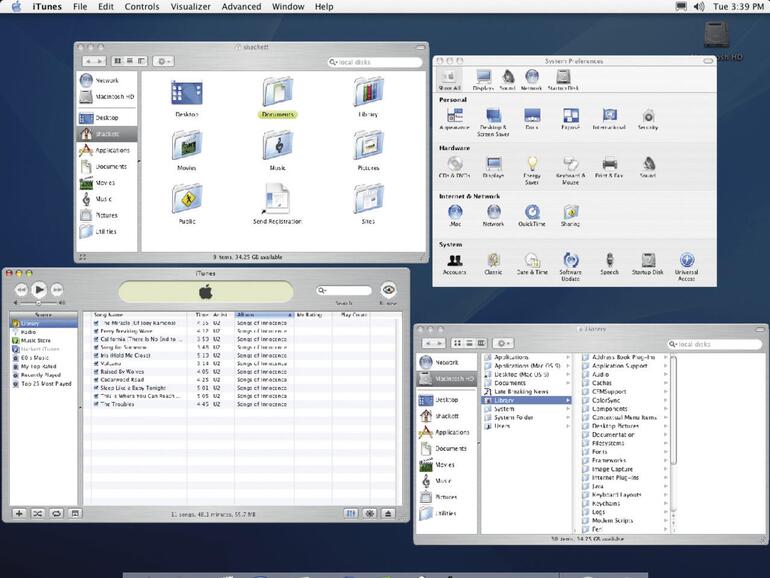Open the iTunes equalizer button
The image size is (770, 578).
click(351, 513)
